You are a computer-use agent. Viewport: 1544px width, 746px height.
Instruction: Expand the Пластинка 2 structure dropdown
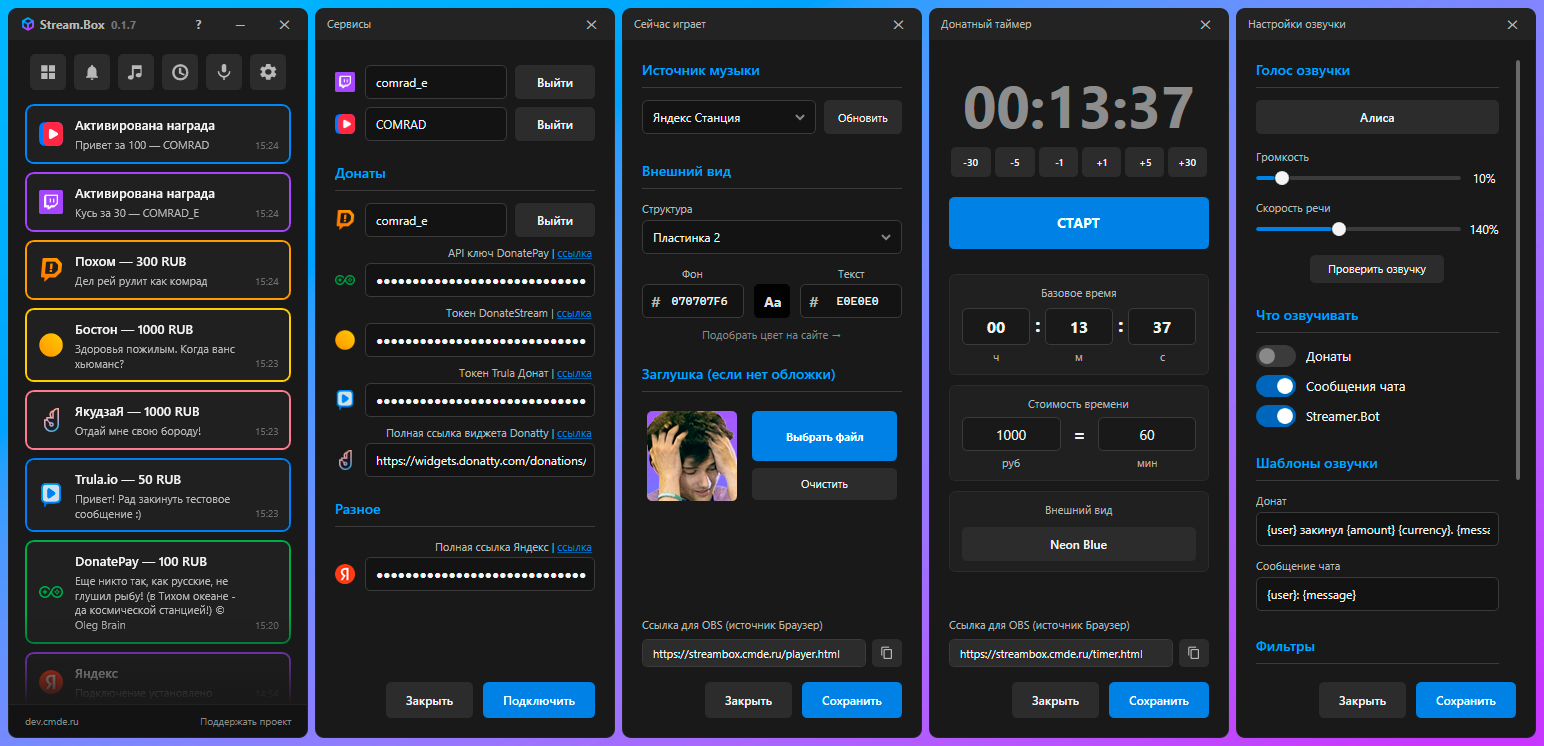pyautogui.click(x=772, y=237)
